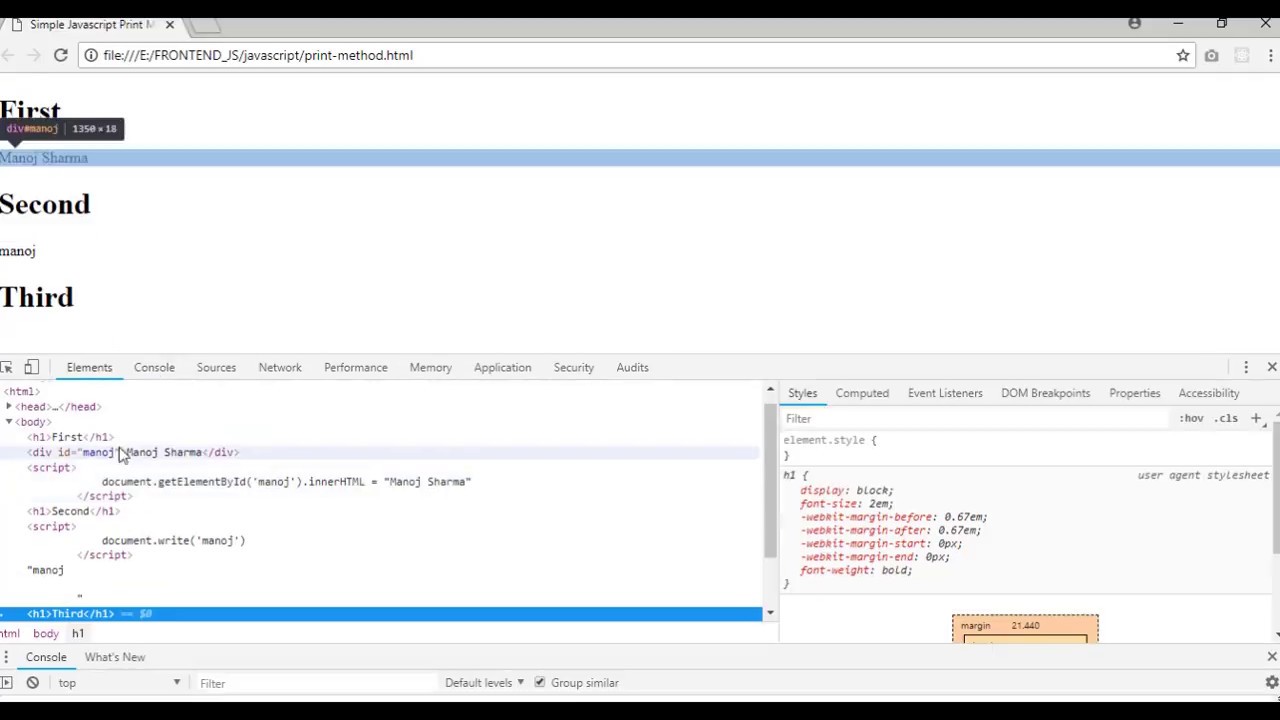Switch to the Console tab in main toolbar

pos(154,367)
